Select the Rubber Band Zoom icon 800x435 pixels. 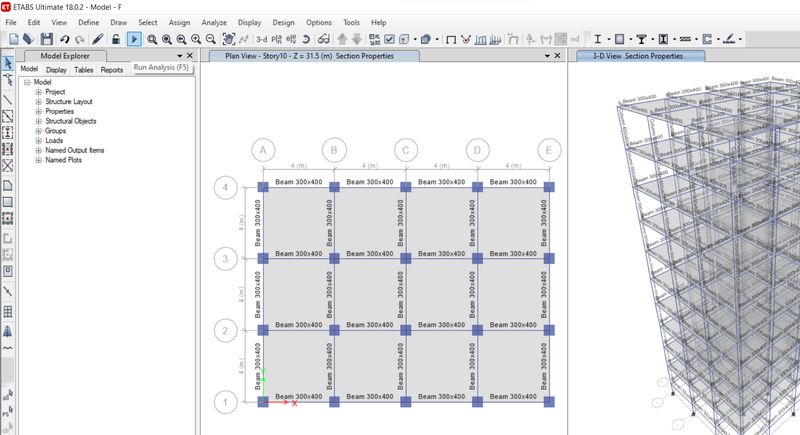(152, 39)
